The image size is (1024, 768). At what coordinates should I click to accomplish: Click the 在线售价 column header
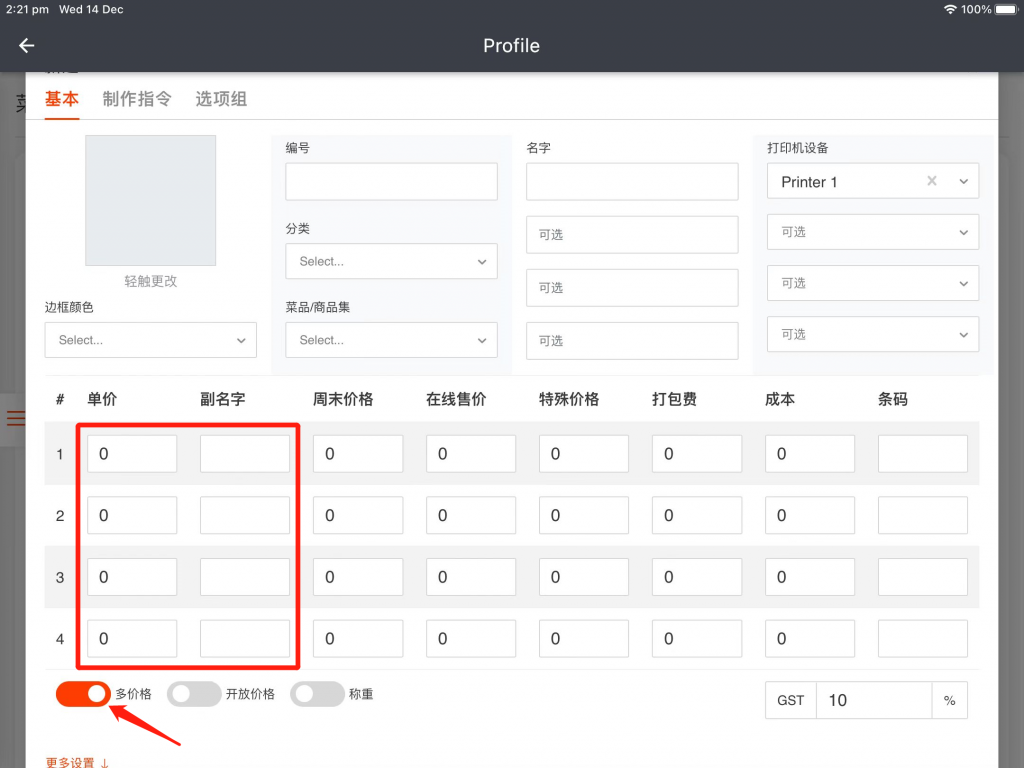coord(456,399)
